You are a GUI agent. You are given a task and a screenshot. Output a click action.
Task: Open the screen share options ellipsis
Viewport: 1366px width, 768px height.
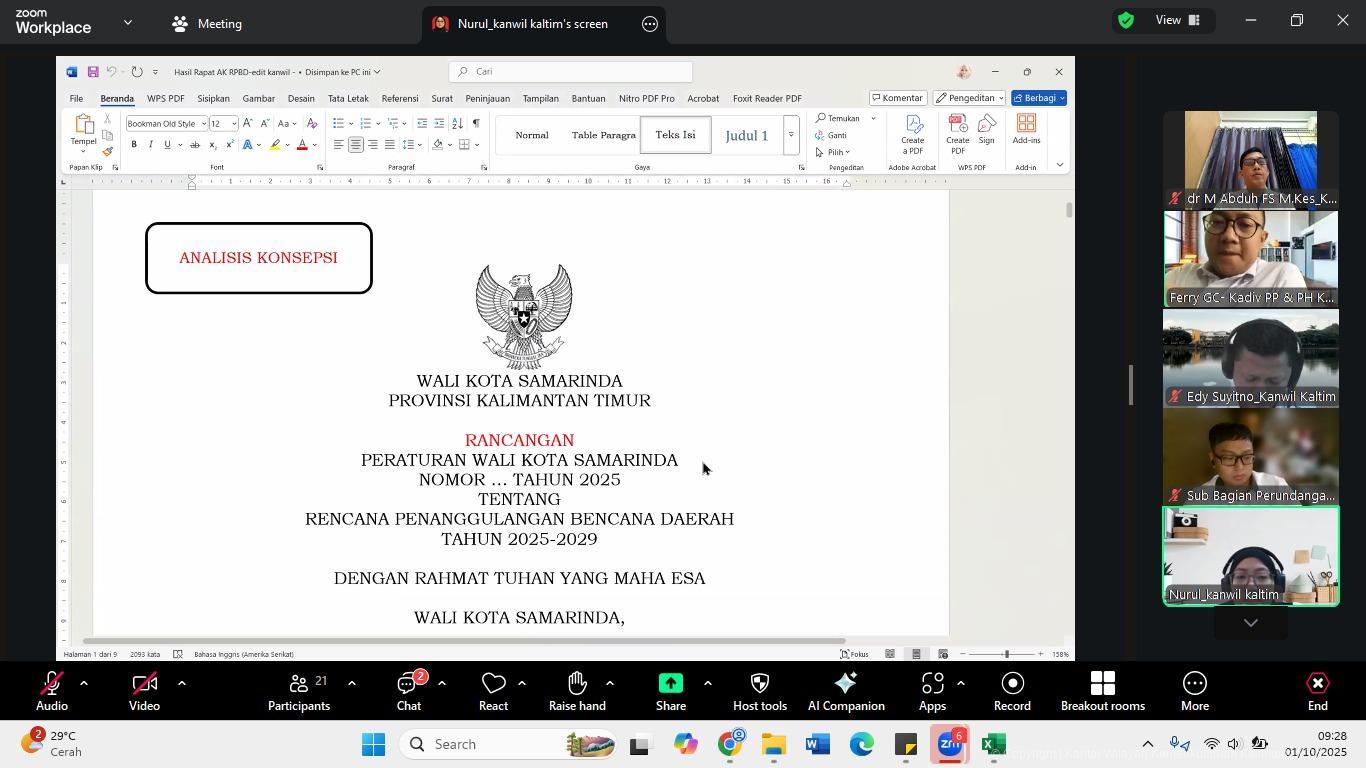coord(650,24)
